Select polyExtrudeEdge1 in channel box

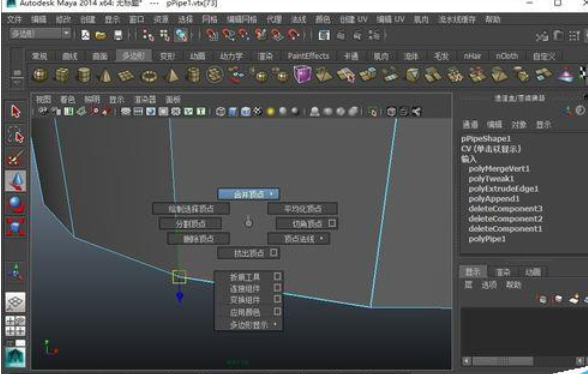coord(503,189)
